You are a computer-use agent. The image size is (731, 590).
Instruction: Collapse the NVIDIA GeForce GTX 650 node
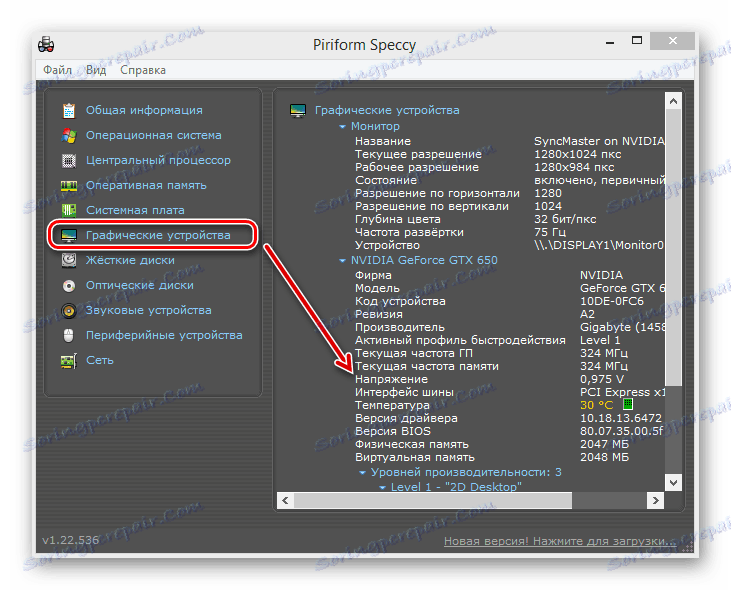342,261
